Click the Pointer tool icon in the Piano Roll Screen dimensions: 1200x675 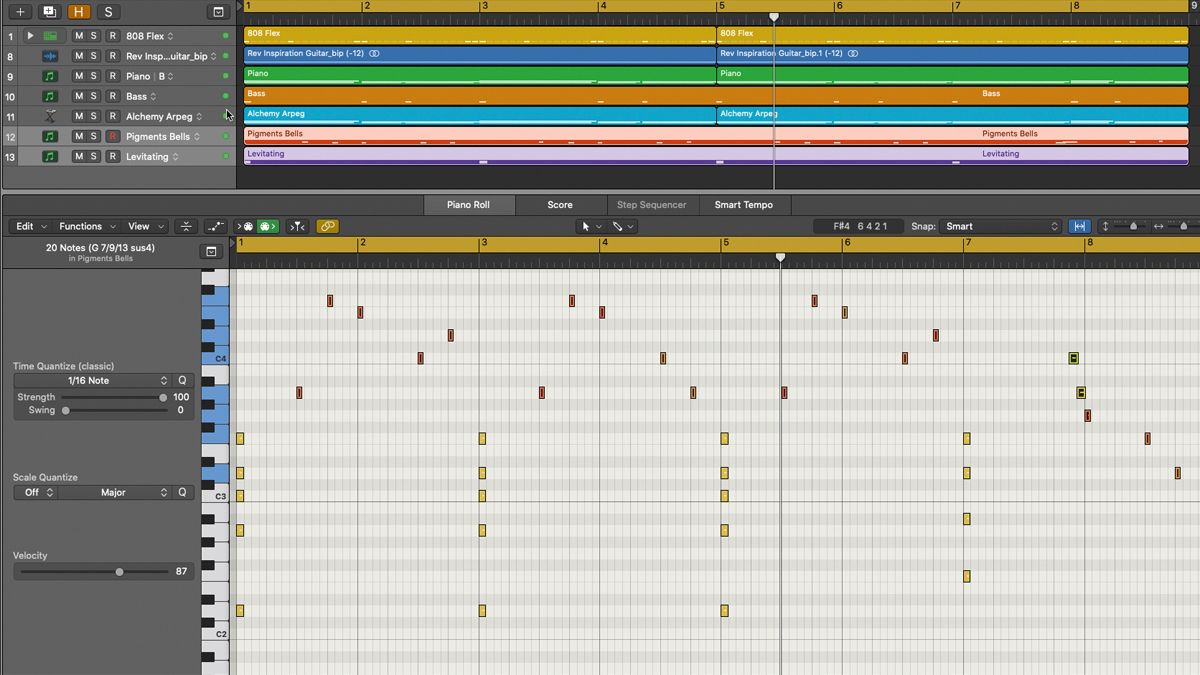pos(585,226)
